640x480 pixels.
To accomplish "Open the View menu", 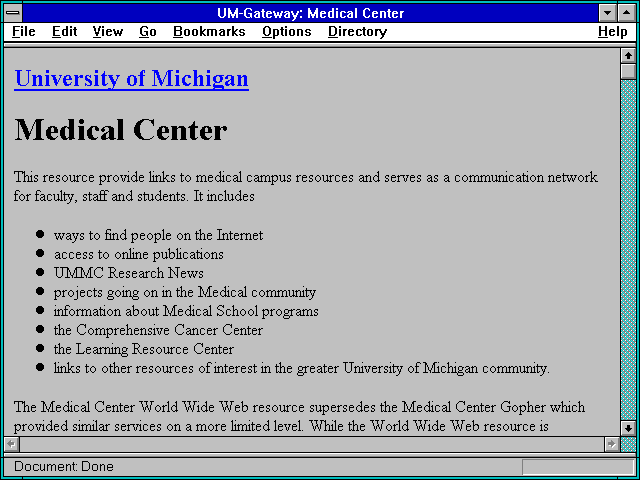I will click(108, 32).
